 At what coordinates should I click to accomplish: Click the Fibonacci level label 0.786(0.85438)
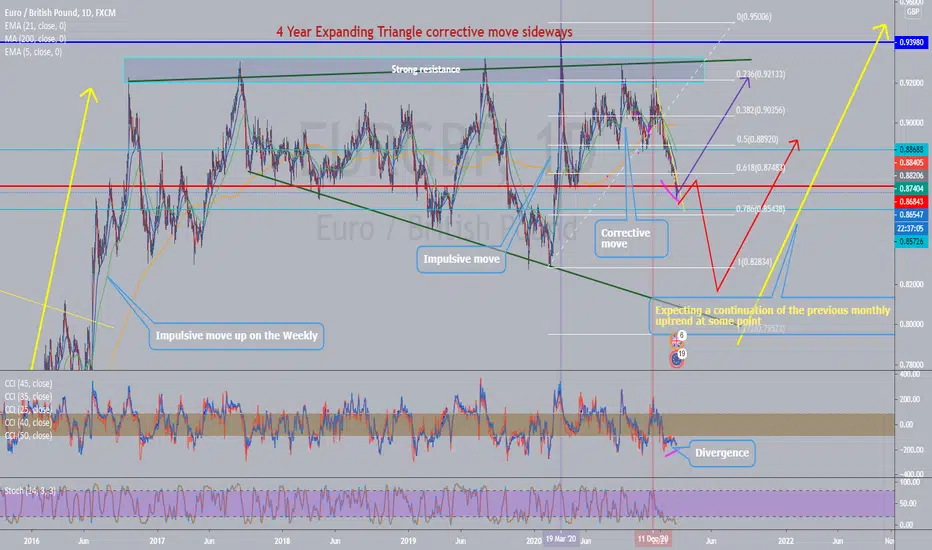pyautogui.click(x=760, y=209)
